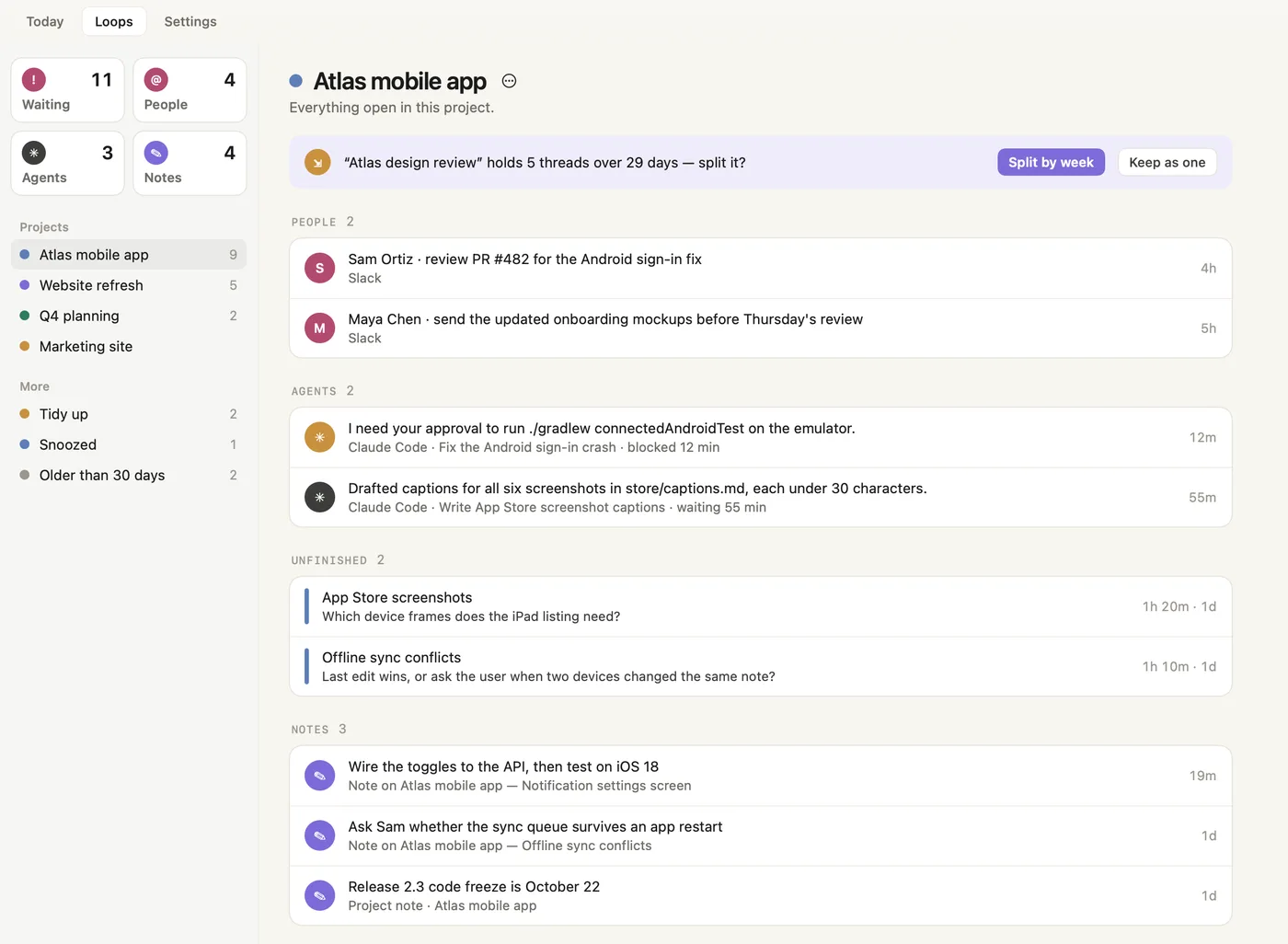Screen dimensions: 1288x944
Task: Click Maya Chen's avatar icon
Action: click(x=319, y=328)
